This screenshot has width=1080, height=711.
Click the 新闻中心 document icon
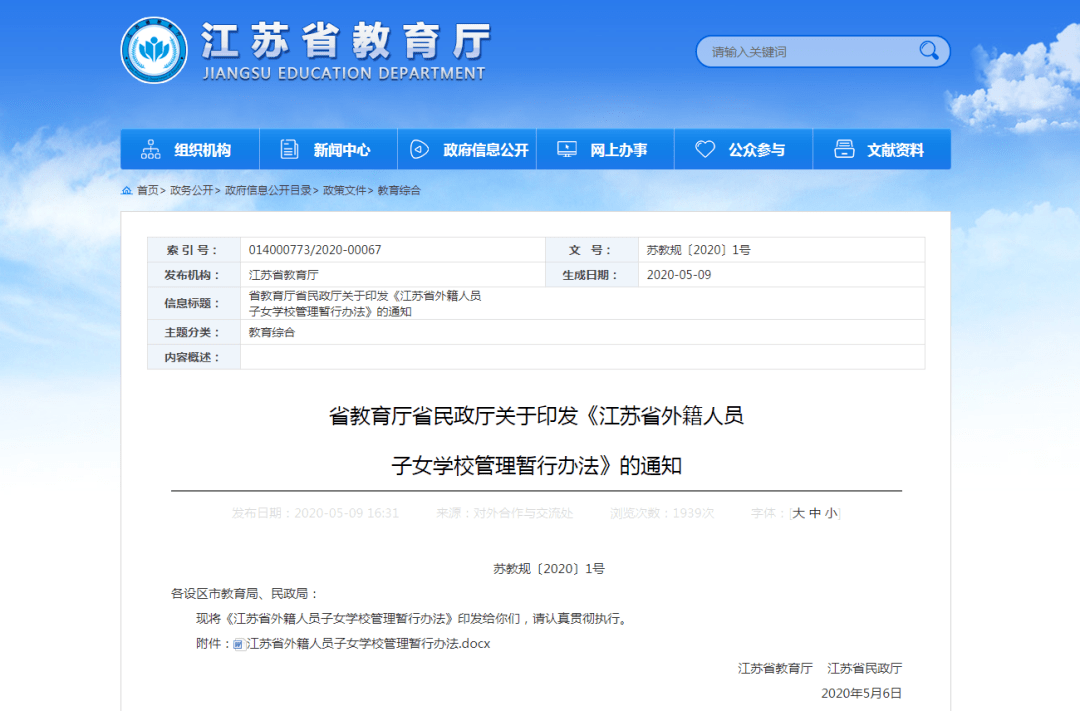(289, 150)
